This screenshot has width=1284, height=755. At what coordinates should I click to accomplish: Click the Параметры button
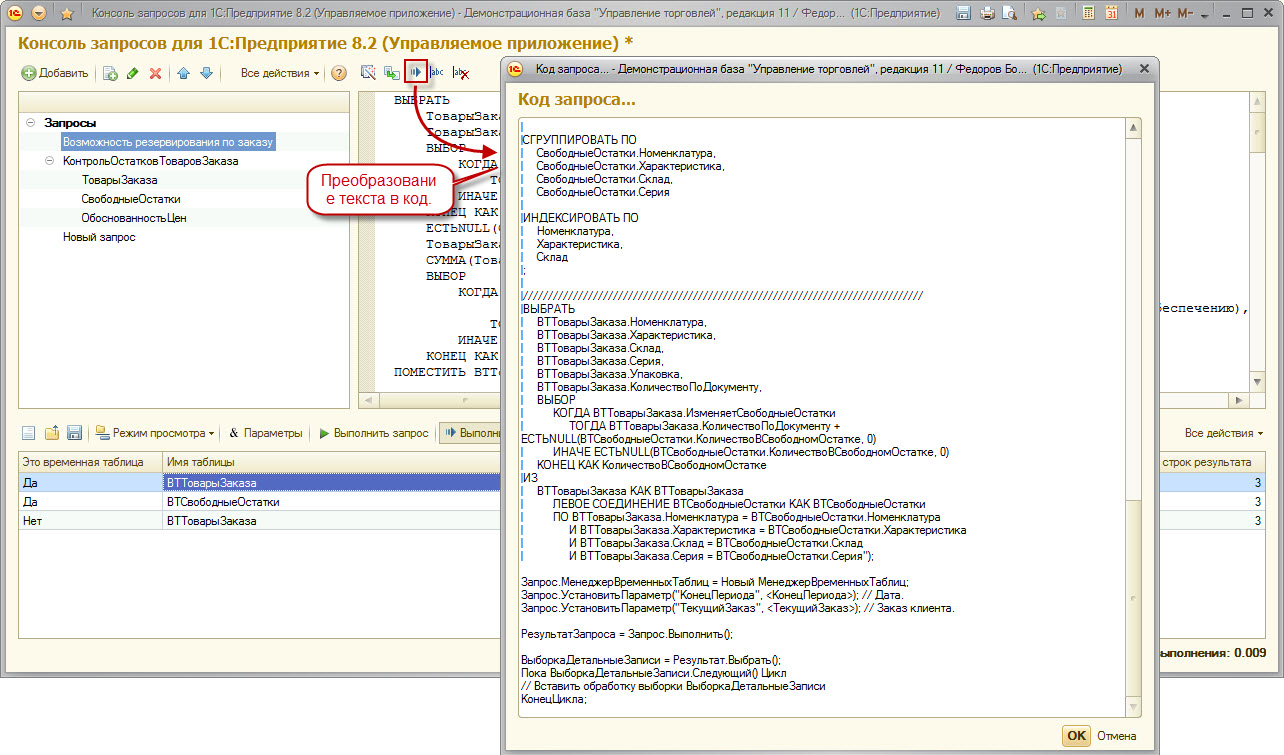265,433
